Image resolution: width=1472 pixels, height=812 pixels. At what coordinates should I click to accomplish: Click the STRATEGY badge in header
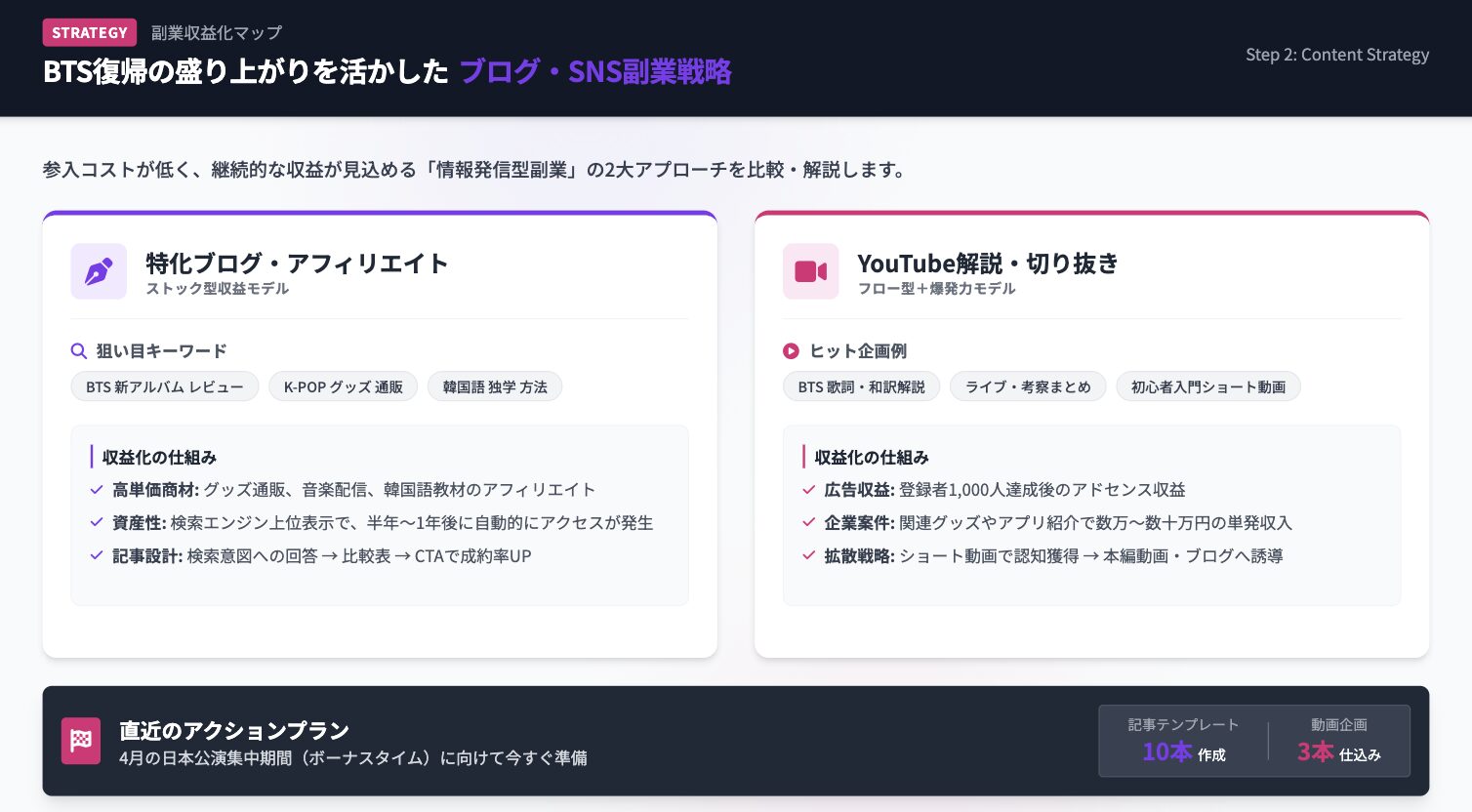point(90,33)
